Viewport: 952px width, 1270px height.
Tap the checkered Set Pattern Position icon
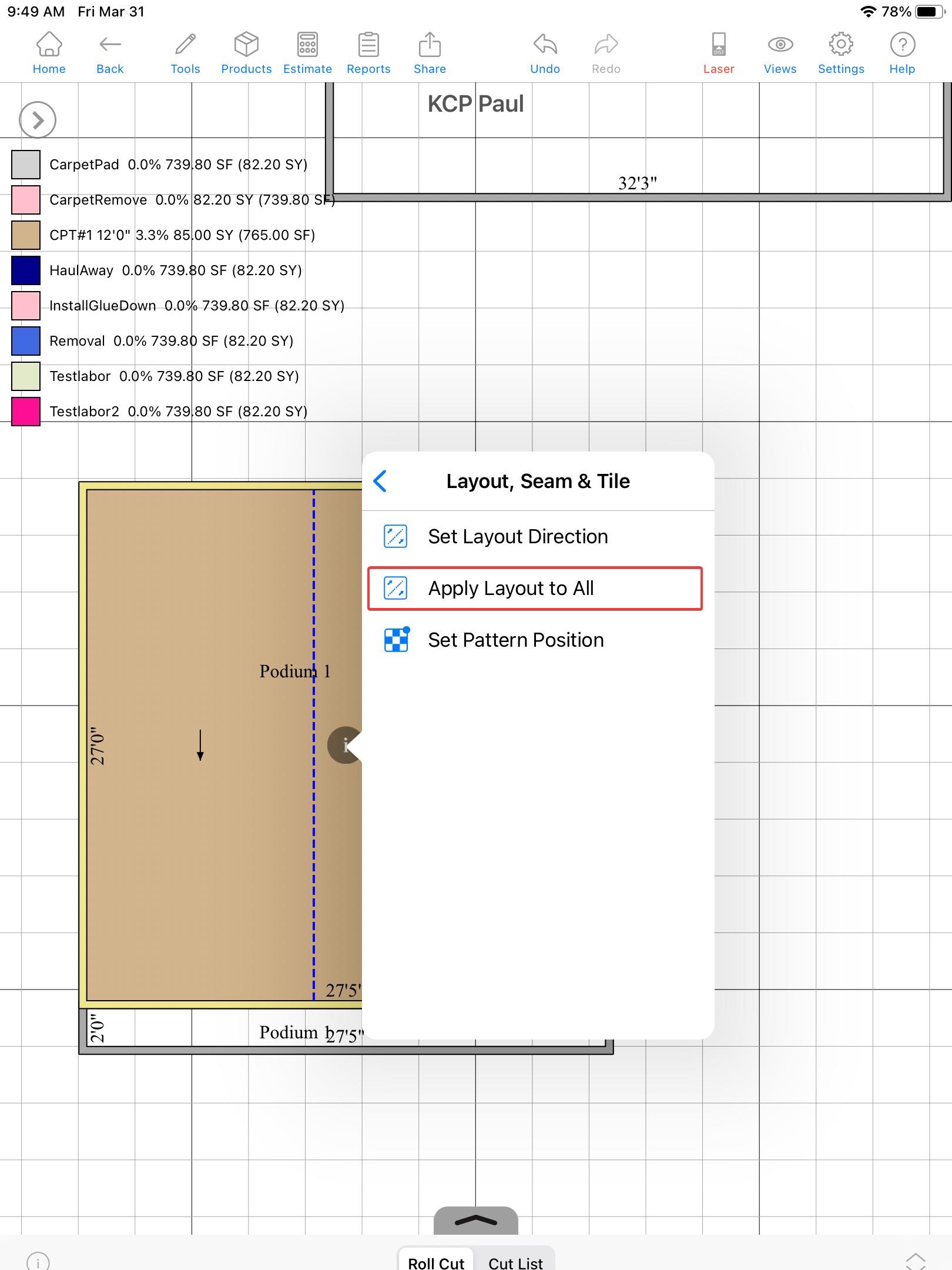(x=396, y=640)
